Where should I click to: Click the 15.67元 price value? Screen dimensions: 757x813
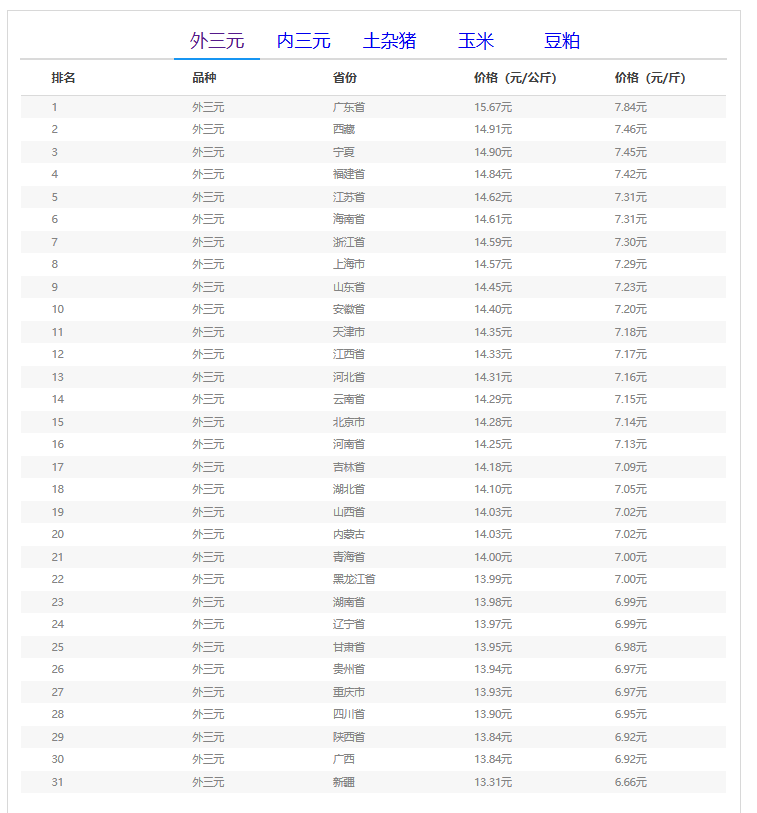pyautogui.click(x=493, y=107)
